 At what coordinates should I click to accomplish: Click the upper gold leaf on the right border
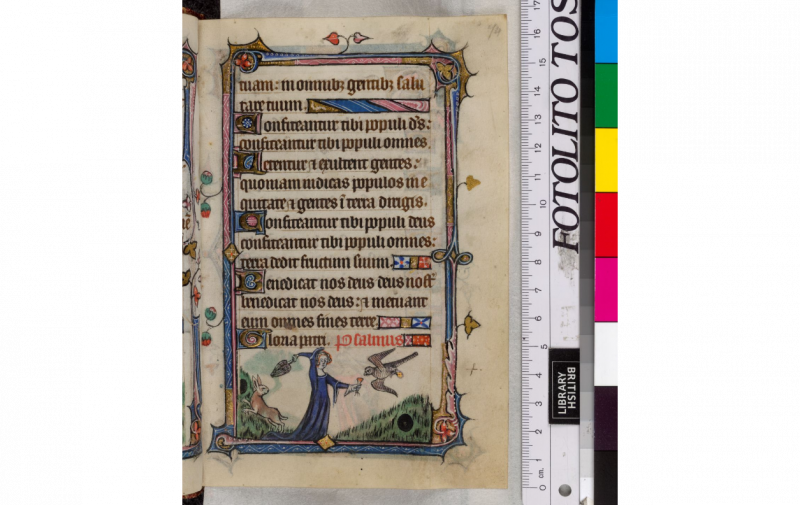tap(471, 183)
